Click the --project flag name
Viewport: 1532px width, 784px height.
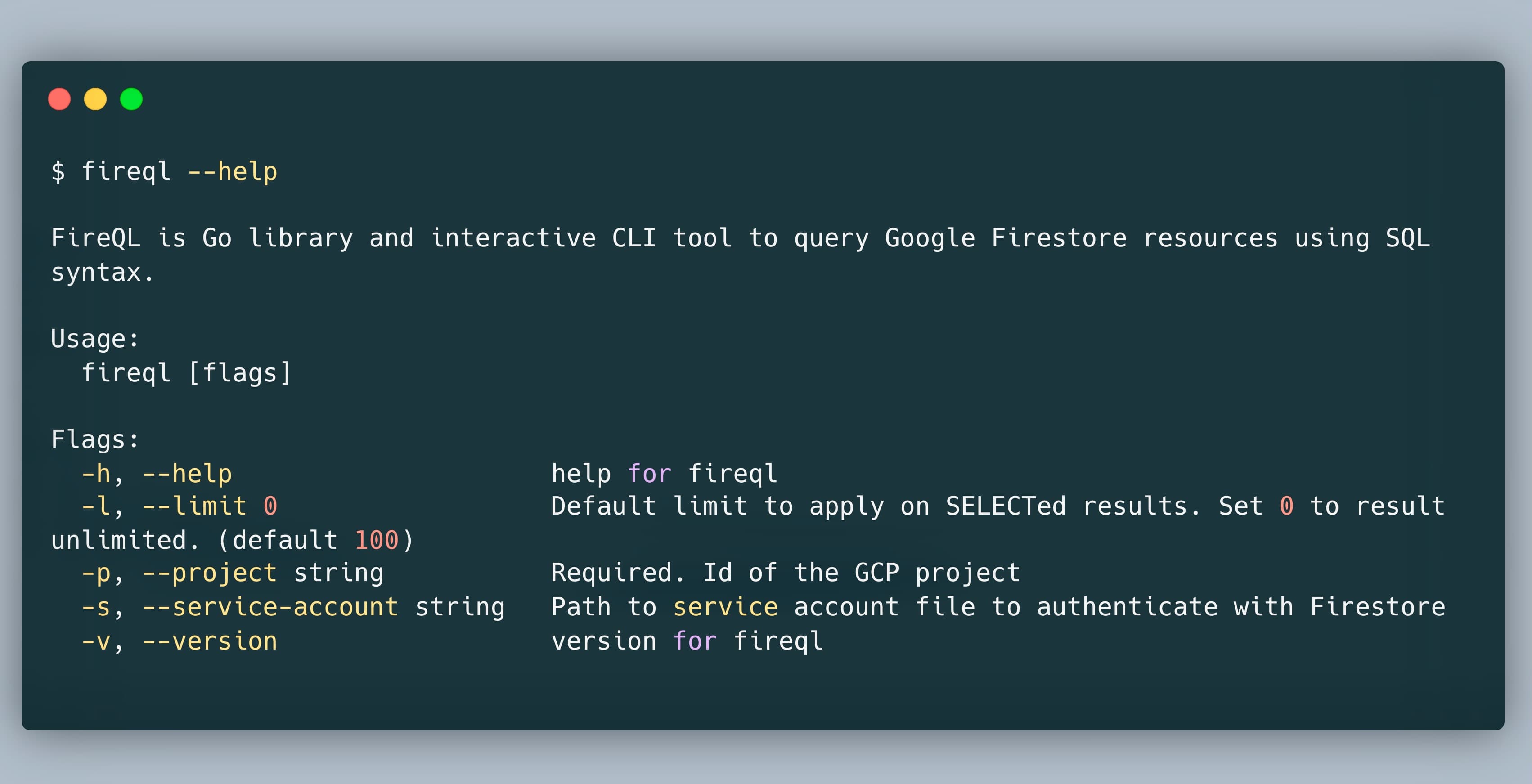(209, 573)
